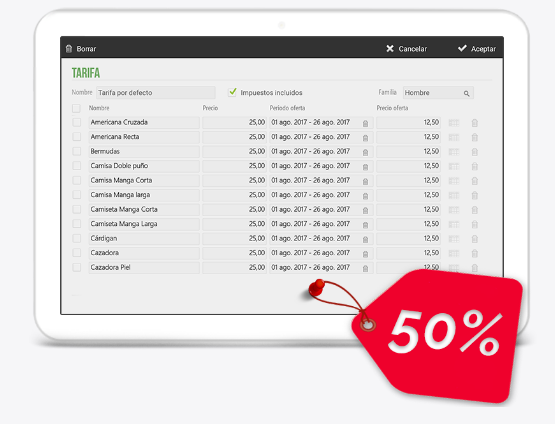555x424 pixels.
Task: Tick the checkbox for Camiseta Manga Corta
Action: [x=76, y=210]
